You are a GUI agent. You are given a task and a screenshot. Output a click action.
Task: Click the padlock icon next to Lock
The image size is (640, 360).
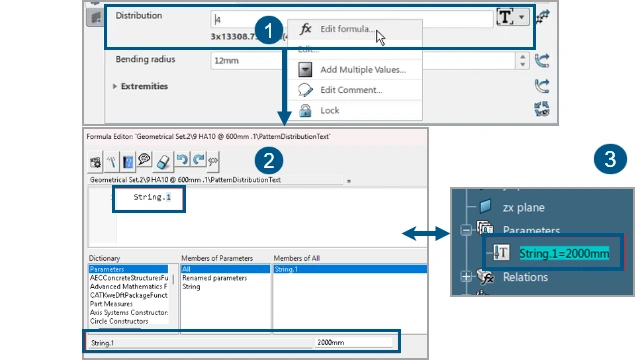[305, 110]
